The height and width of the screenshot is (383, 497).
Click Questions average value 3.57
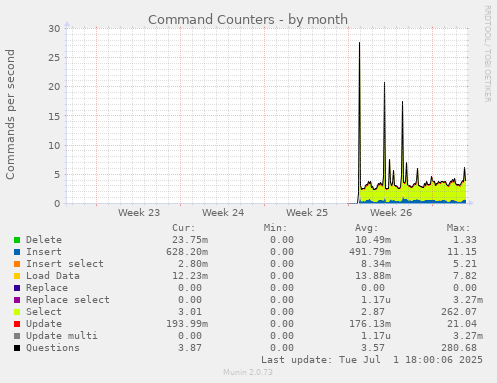[x=373, y=348]
